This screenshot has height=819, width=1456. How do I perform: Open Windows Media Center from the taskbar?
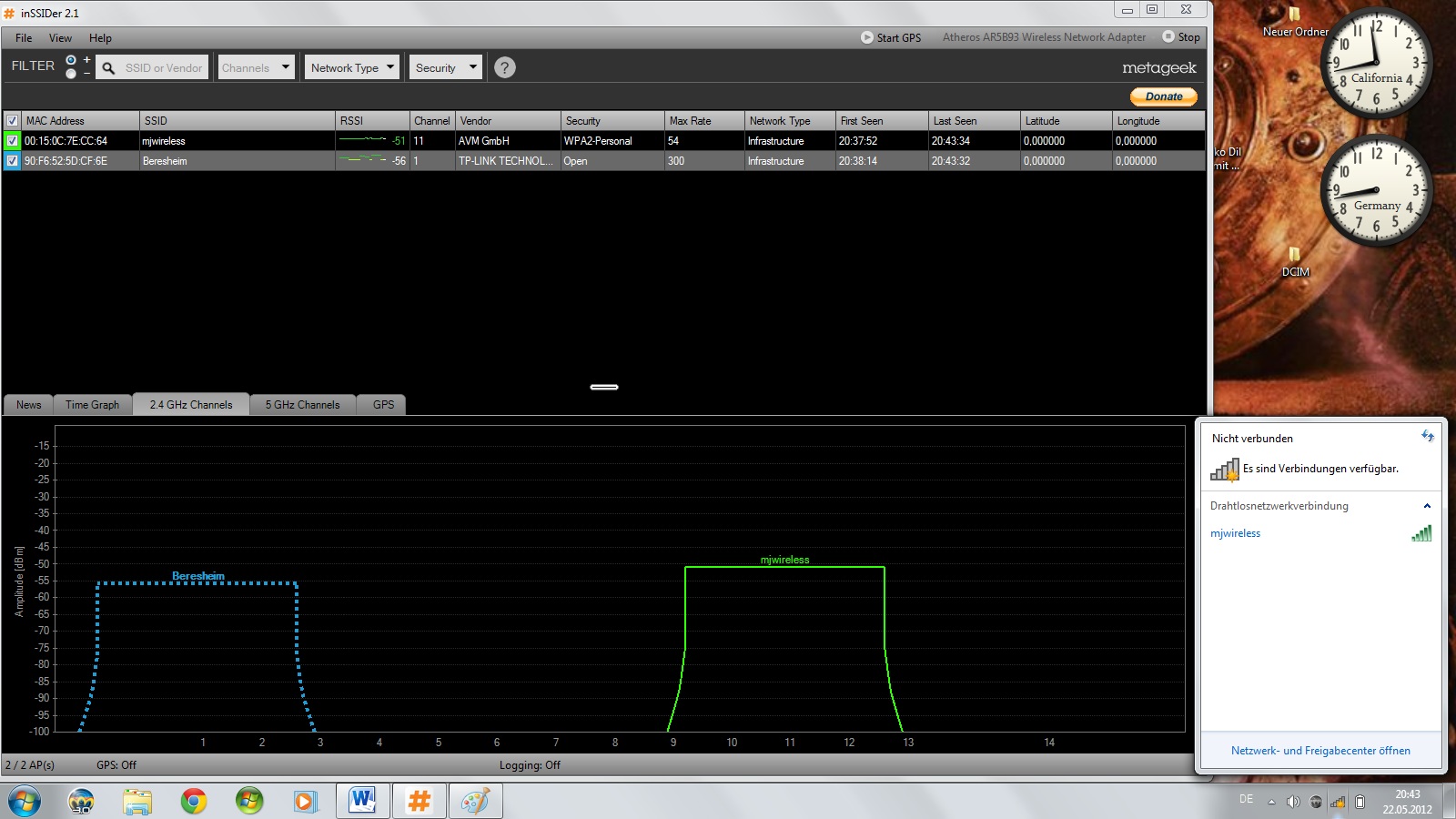pyautogui.click(x=249, y=802)
